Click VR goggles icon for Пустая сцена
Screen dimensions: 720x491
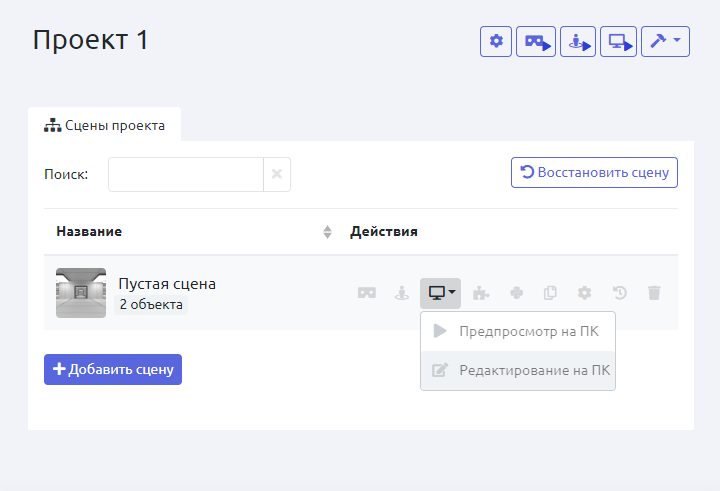click(367, 293)
